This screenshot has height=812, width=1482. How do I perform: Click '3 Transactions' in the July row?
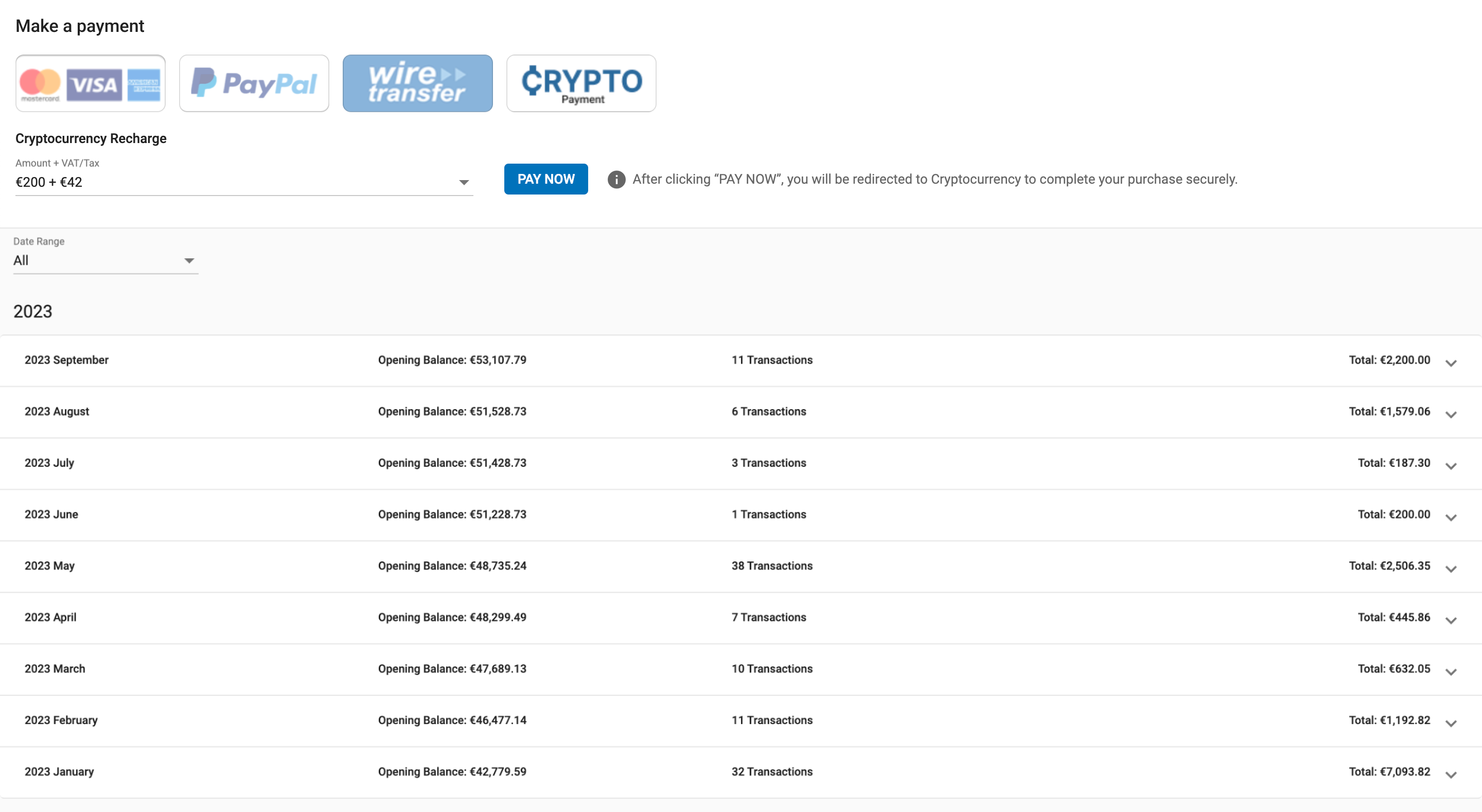pyautogui.click(x=769, y=463)
